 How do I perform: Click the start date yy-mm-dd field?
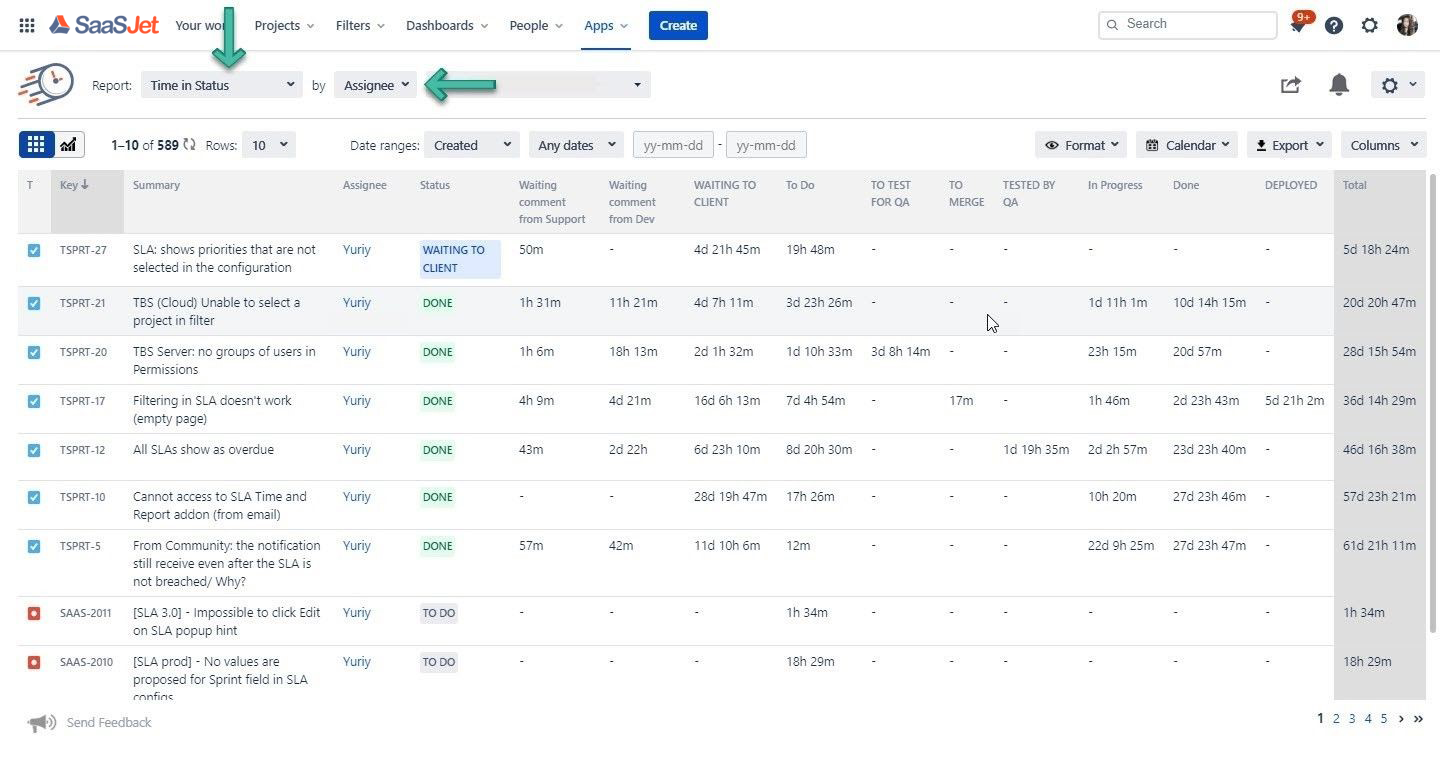673,145
